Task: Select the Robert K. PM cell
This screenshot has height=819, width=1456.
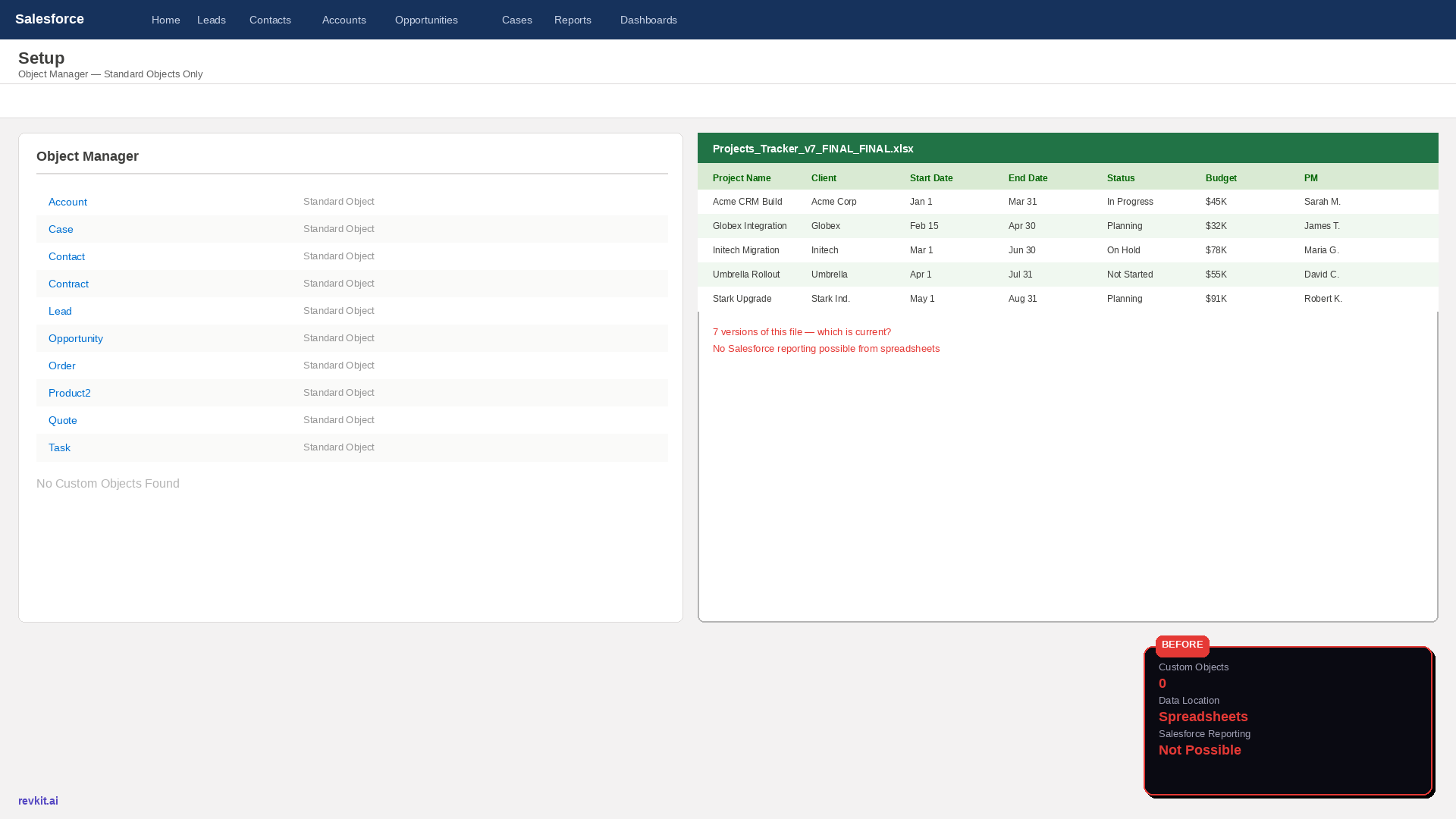Action: [x=1323, y=299]
